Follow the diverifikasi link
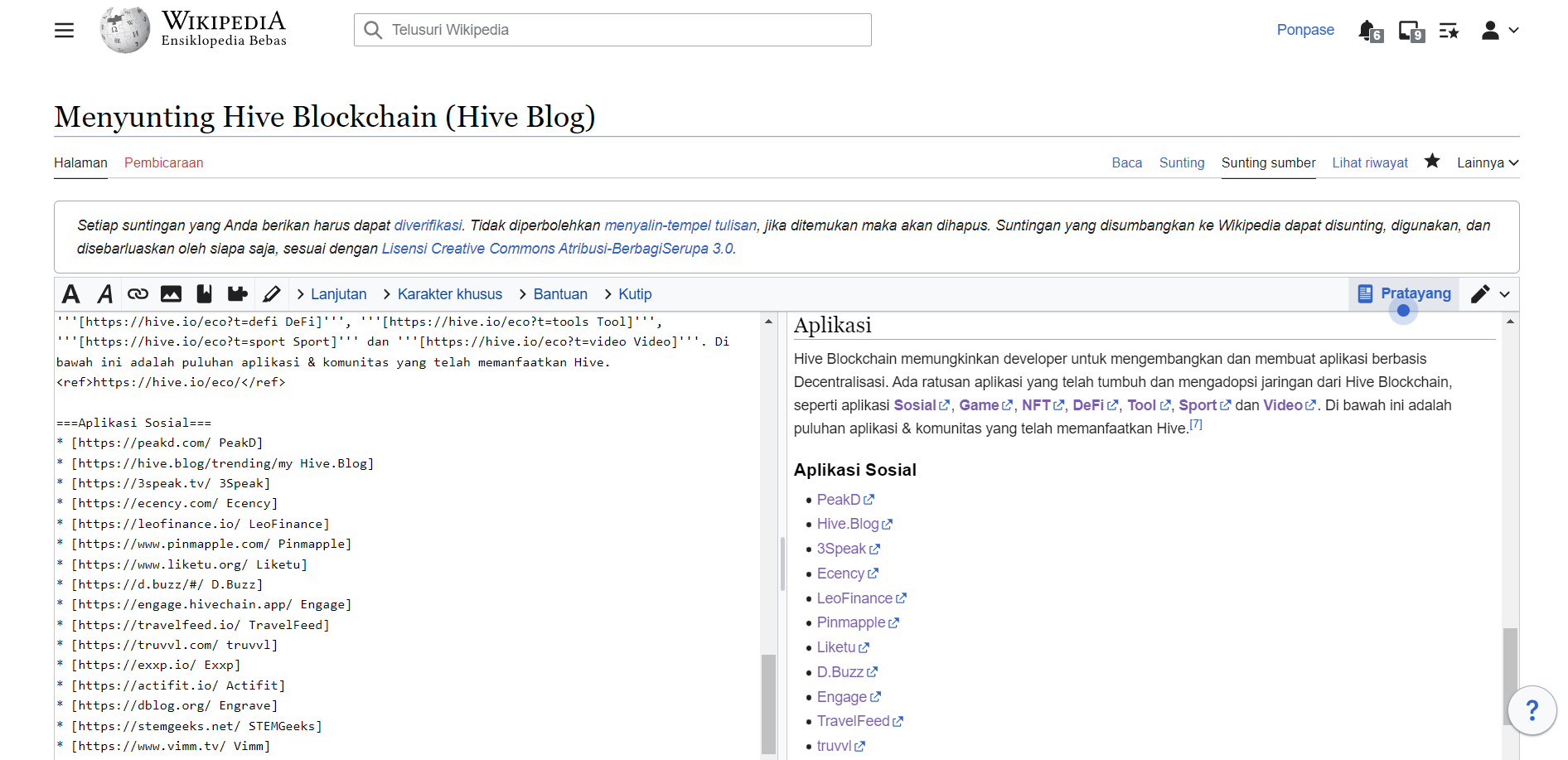Screen dimensions: 1568x760 (x=428, y=225)
